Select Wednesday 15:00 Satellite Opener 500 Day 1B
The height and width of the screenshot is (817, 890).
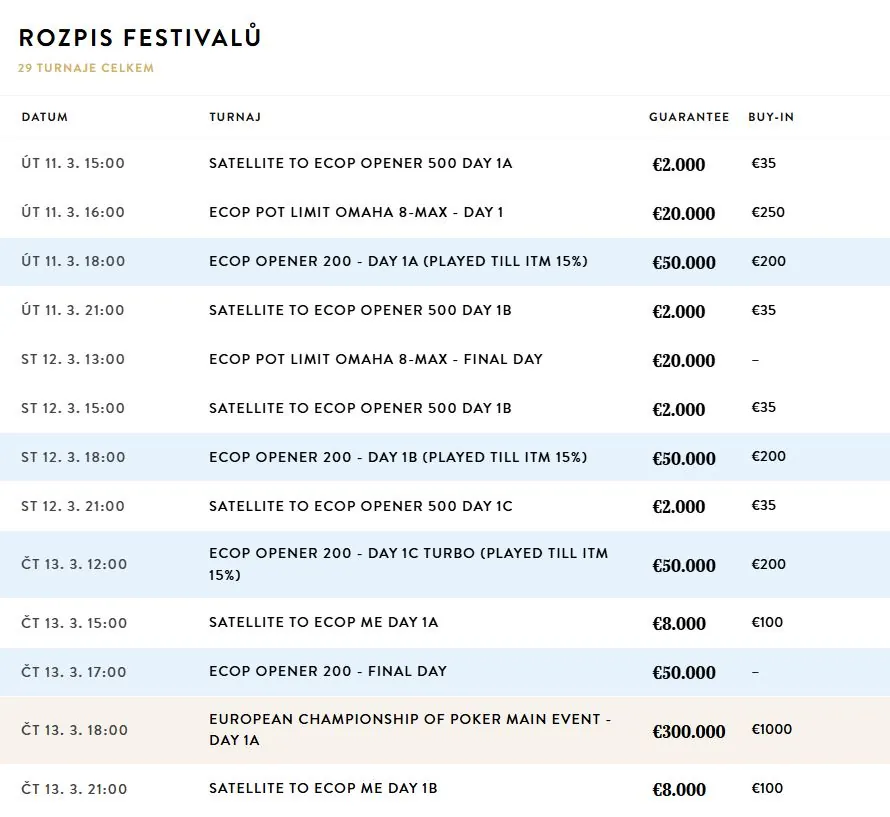click(x=445, y=408)
